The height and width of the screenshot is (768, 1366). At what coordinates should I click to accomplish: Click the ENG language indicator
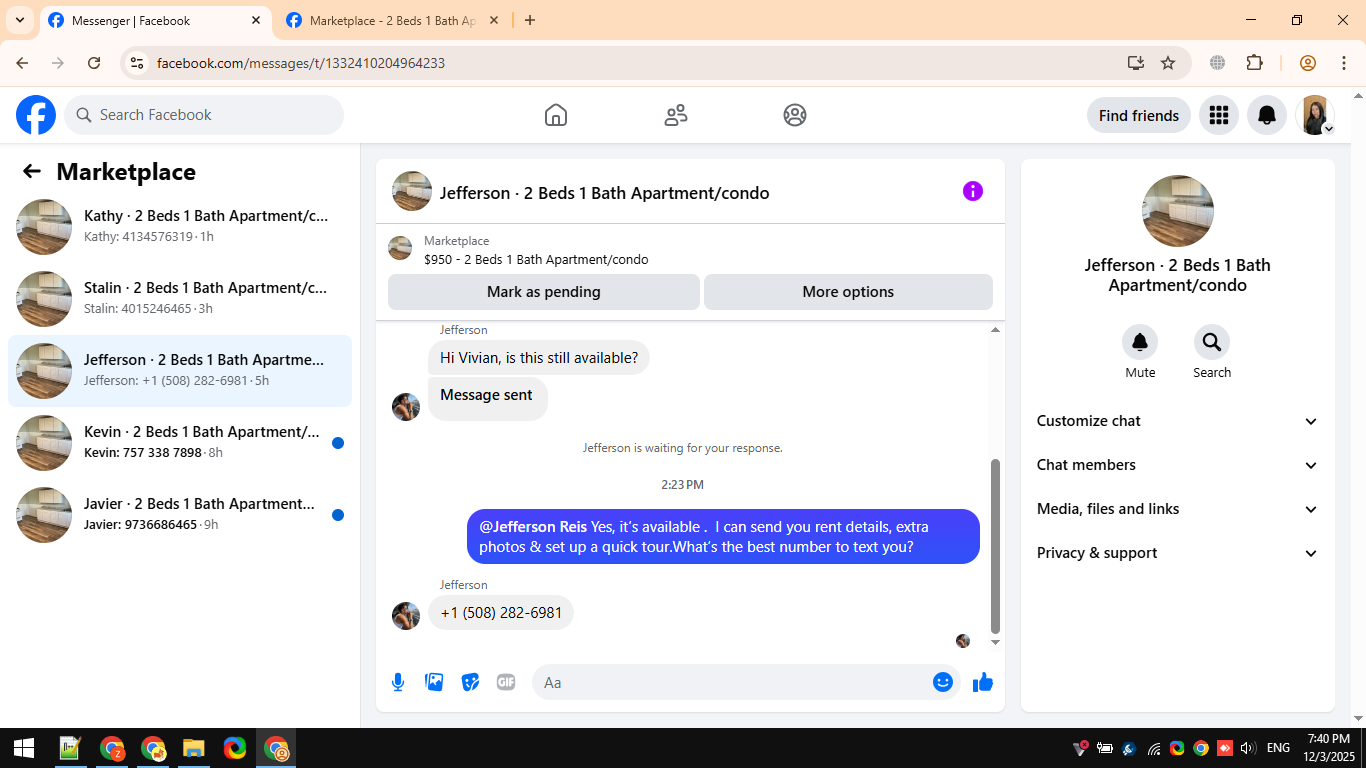pyautogui.click(x=1278, y=748)
